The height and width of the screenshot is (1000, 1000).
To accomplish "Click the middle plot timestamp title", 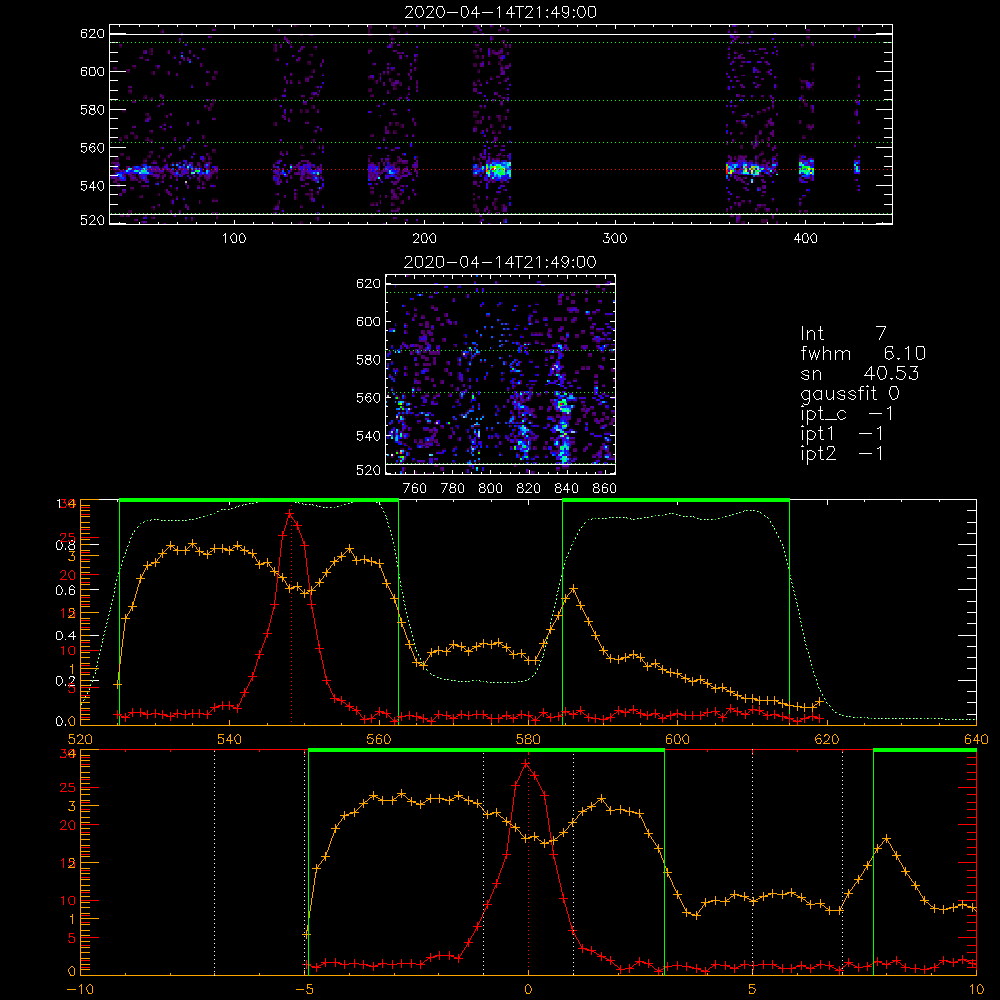I will click(501, 262).
